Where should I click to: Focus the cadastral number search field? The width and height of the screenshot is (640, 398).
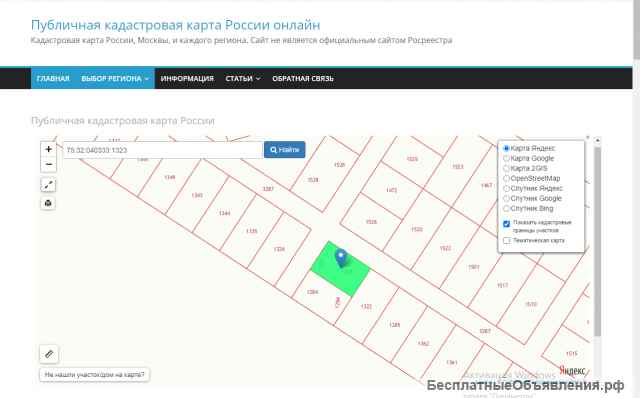point(163,150)
